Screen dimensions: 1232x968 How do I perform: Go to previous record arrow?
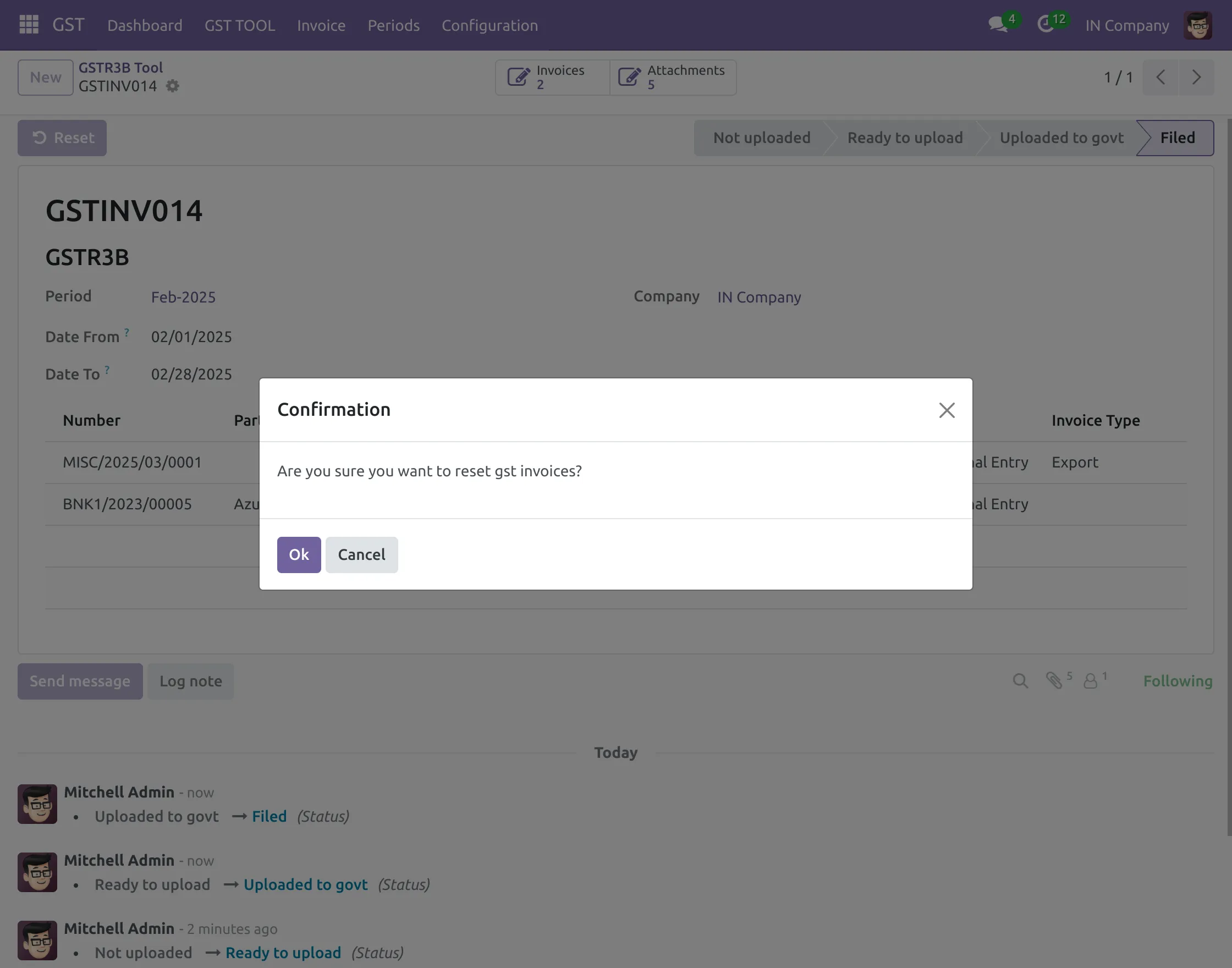pos(1160,78)
